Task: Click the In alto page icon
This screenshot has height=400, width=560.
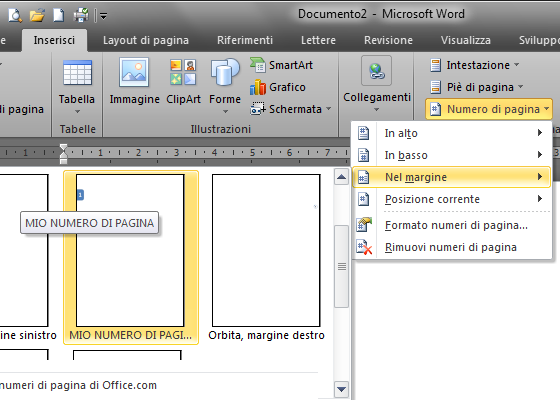Action: tap(364, 133)
